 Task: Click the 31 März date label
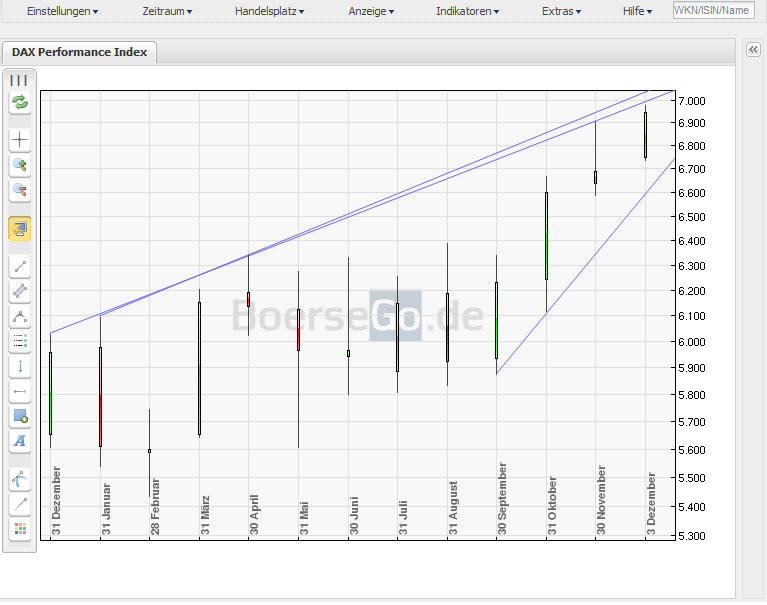(x=204, y=515)
